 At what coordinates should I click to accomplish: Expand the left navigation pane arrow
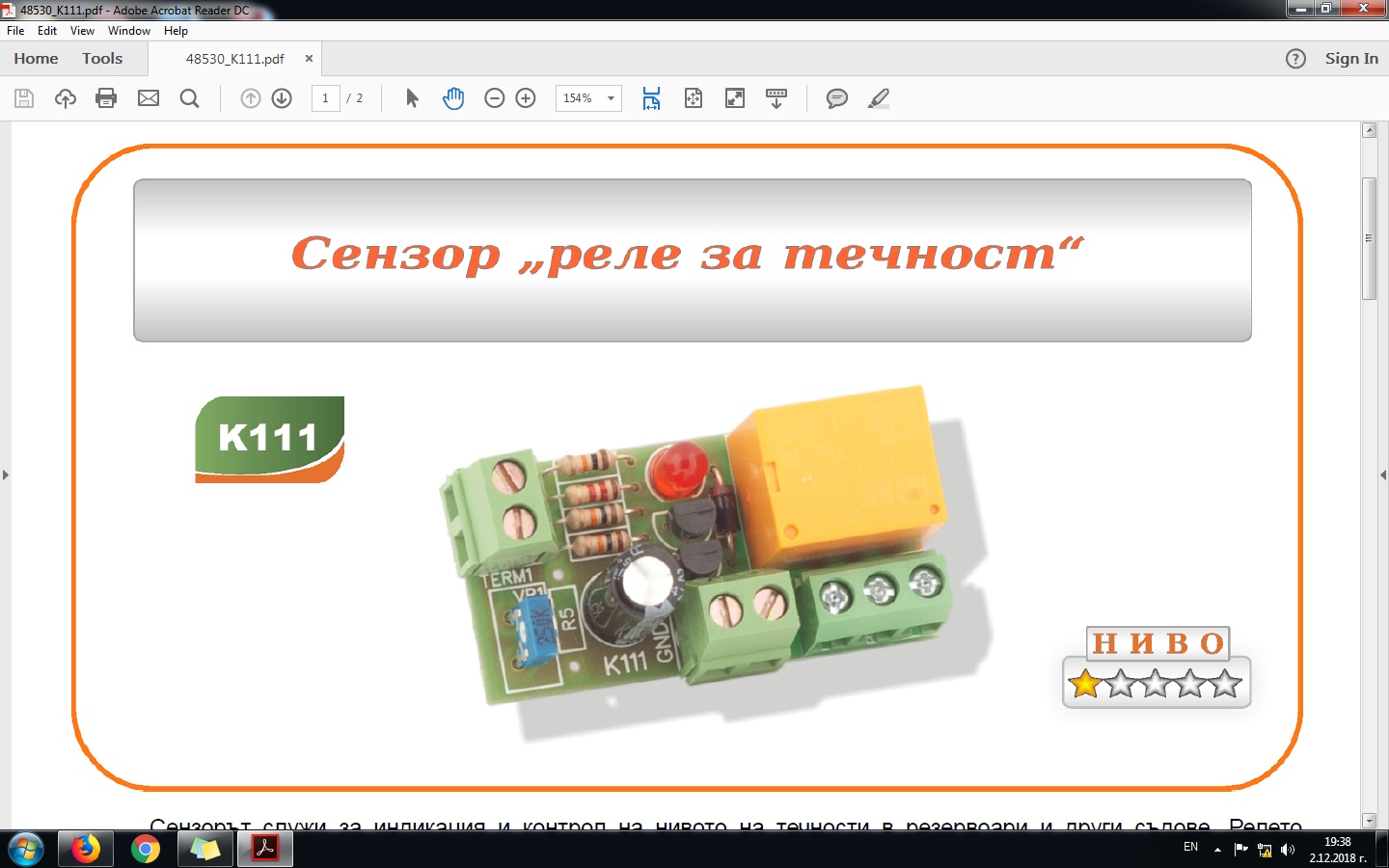[6, 475]
